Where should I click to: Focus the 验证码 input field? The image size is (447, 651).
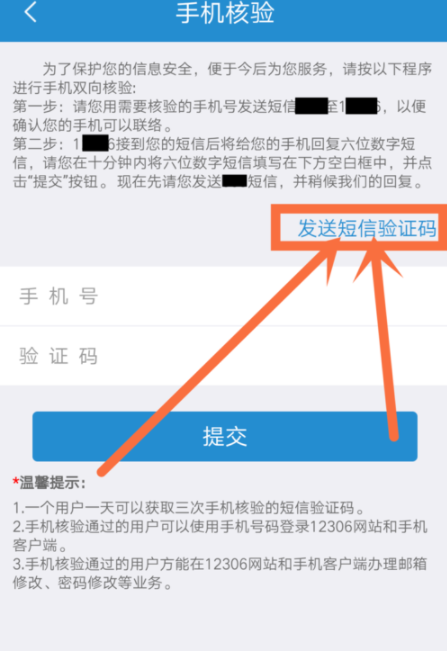click(x=223, y=356)
